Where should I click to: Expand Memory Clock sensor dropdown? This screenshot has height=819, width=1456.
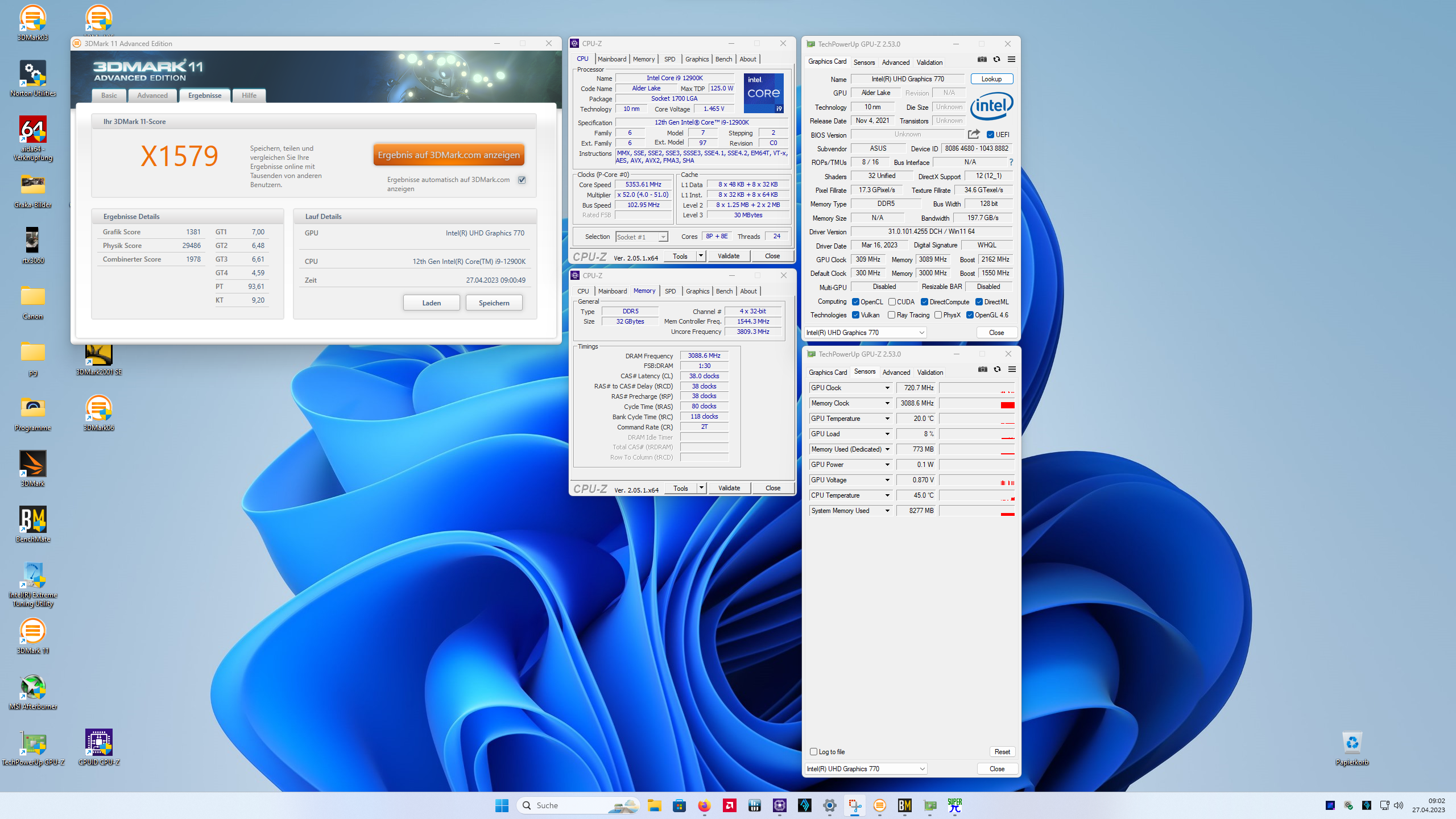887,403
